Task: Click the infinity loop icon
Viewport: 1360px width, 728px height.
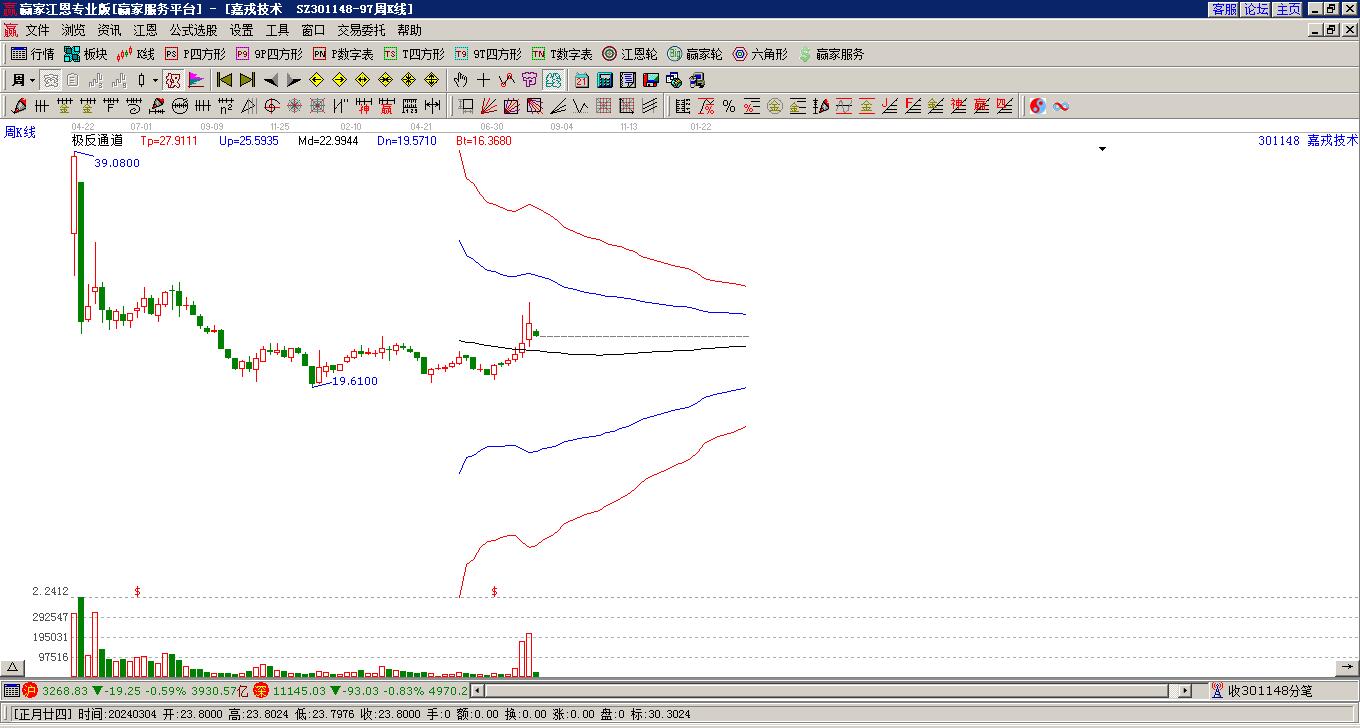Action: pos(1061,106)
